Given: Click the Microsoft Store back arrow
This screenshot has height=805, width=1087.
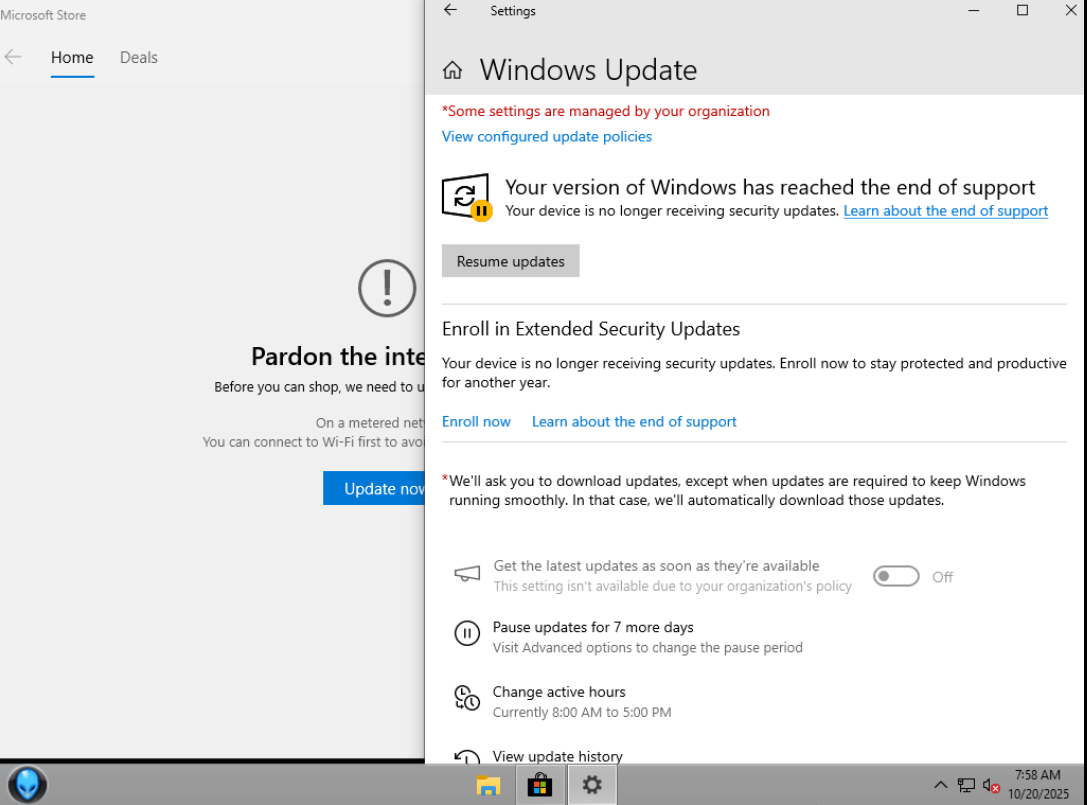Looking at the screenshot, I should coord(12,57).
